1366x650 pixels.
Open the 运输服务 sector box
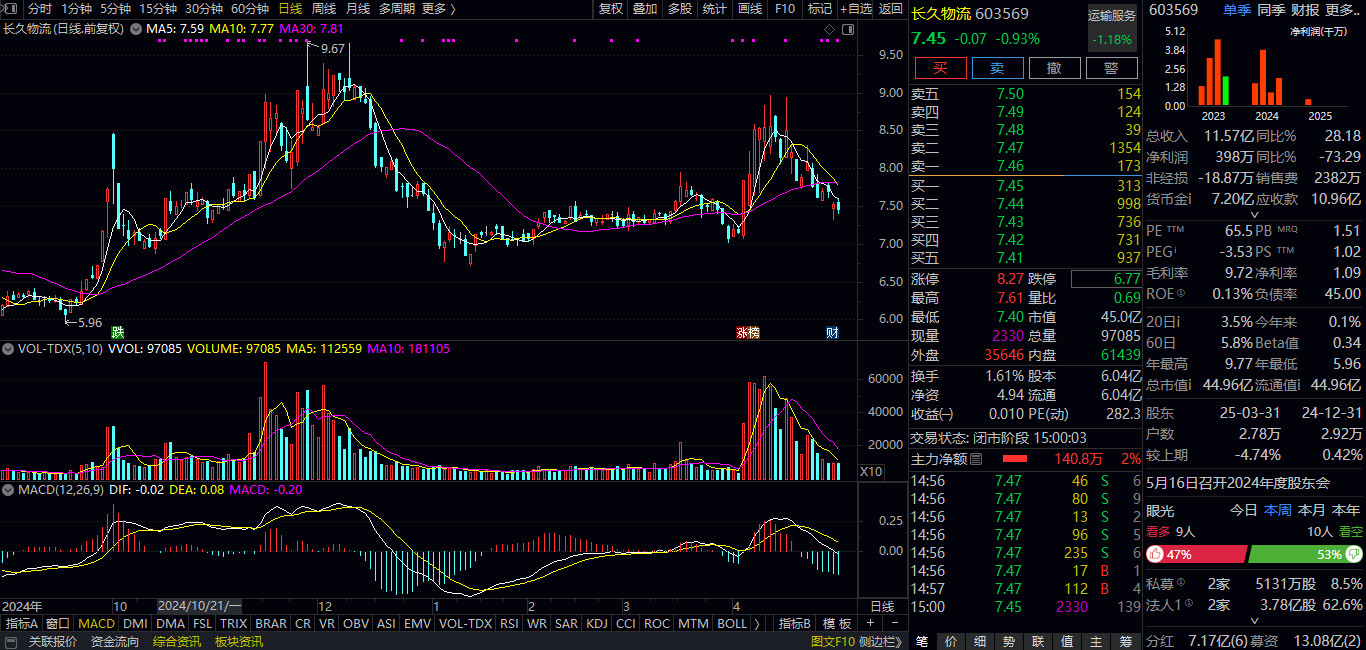tap(1112, 27)
